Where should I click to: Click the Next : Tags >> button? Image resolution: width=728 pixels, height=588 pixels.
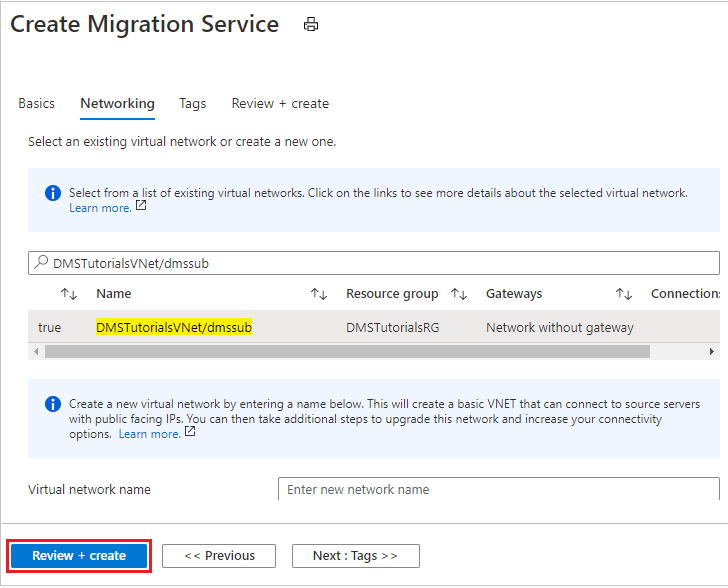(x=355, y=556)
